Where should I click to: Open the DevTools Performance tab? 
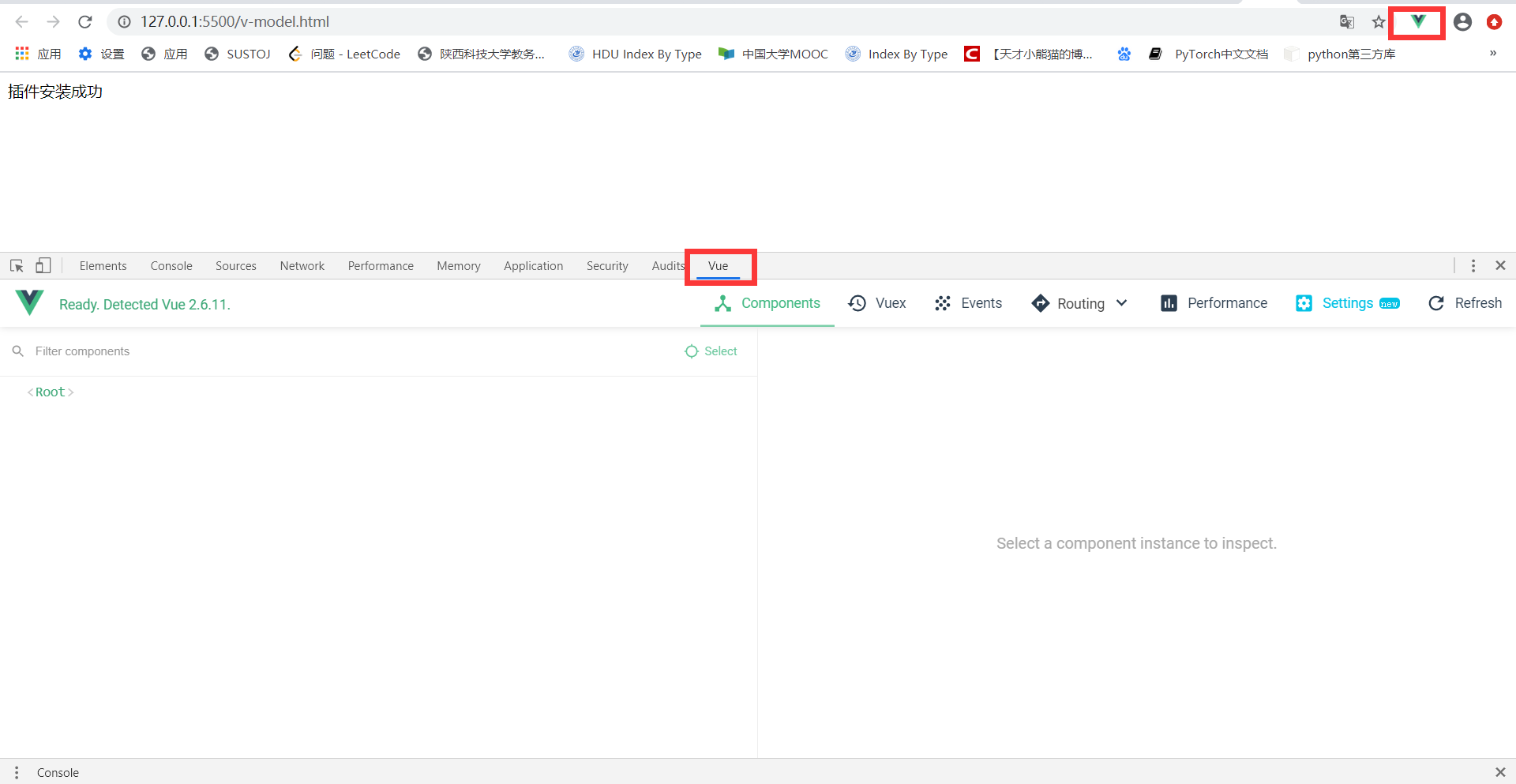click(381, 266)
